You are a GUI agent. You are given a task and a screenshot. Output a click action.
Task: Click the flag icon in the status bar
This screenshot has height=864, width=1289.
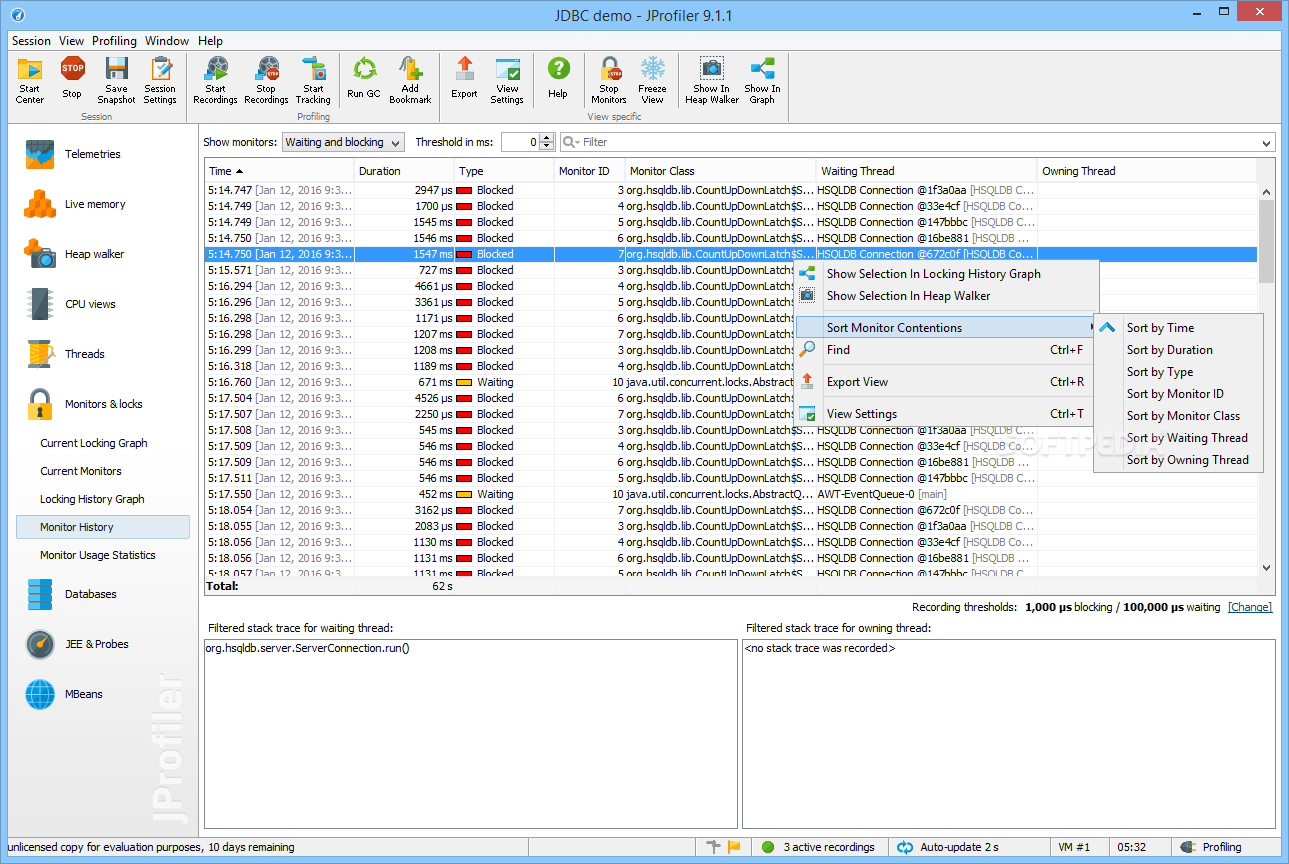735,847
